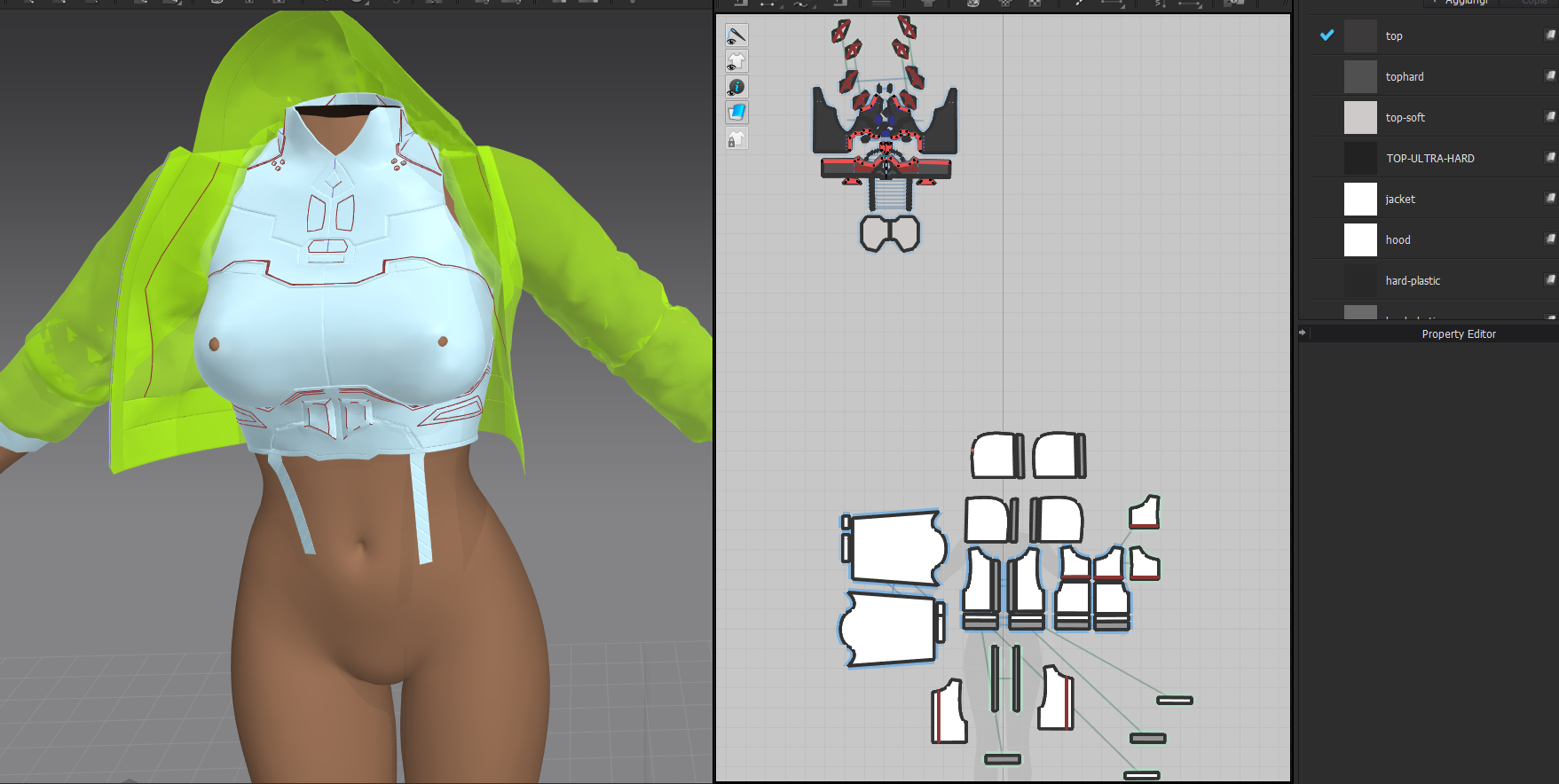Click the light swatch of the top-soft fabric

[1360, 117]
